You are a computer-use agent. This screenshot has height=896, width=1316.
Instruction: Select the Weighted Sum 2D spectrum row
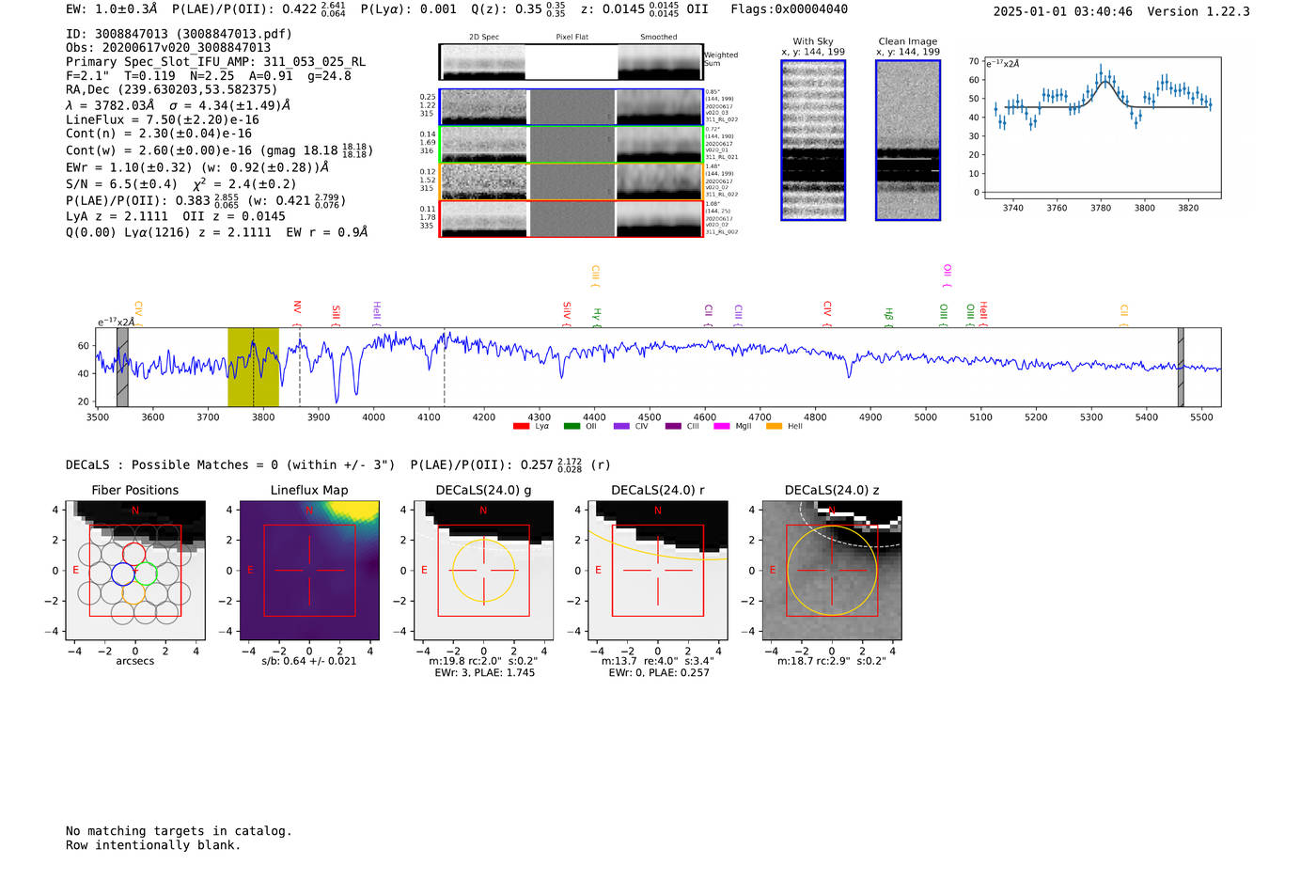(x=571, y=62)
